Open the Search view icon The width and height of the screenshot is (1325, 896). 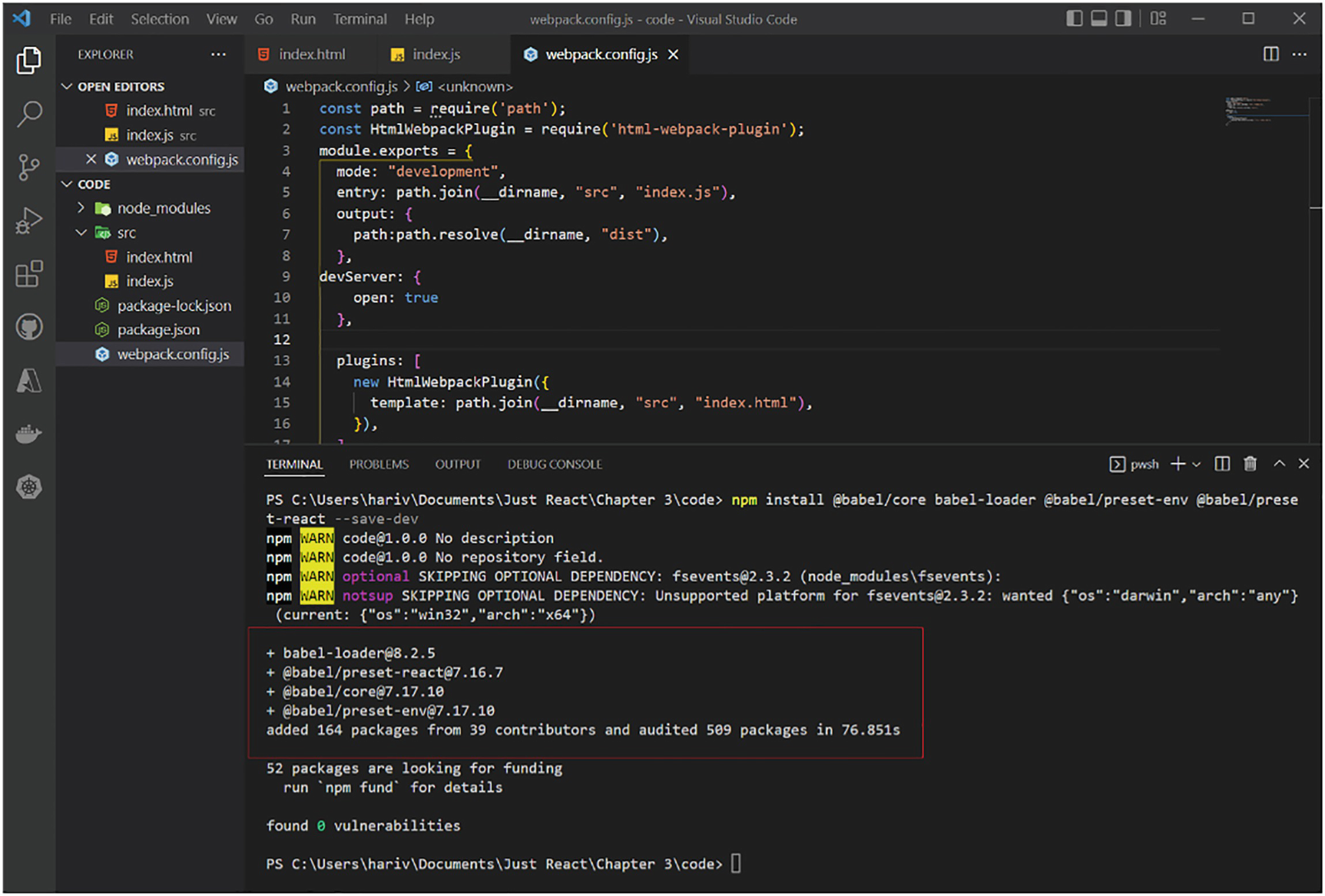[28, 114]
